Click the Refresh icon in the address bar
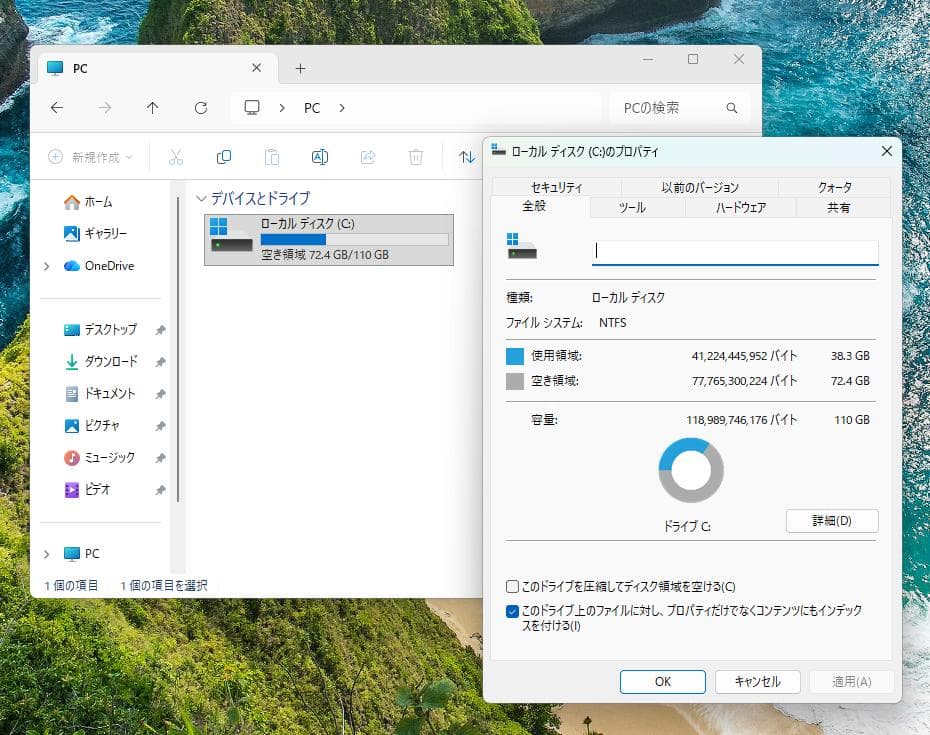The height and width of the screenshot is (735, 930). point(200,107)
